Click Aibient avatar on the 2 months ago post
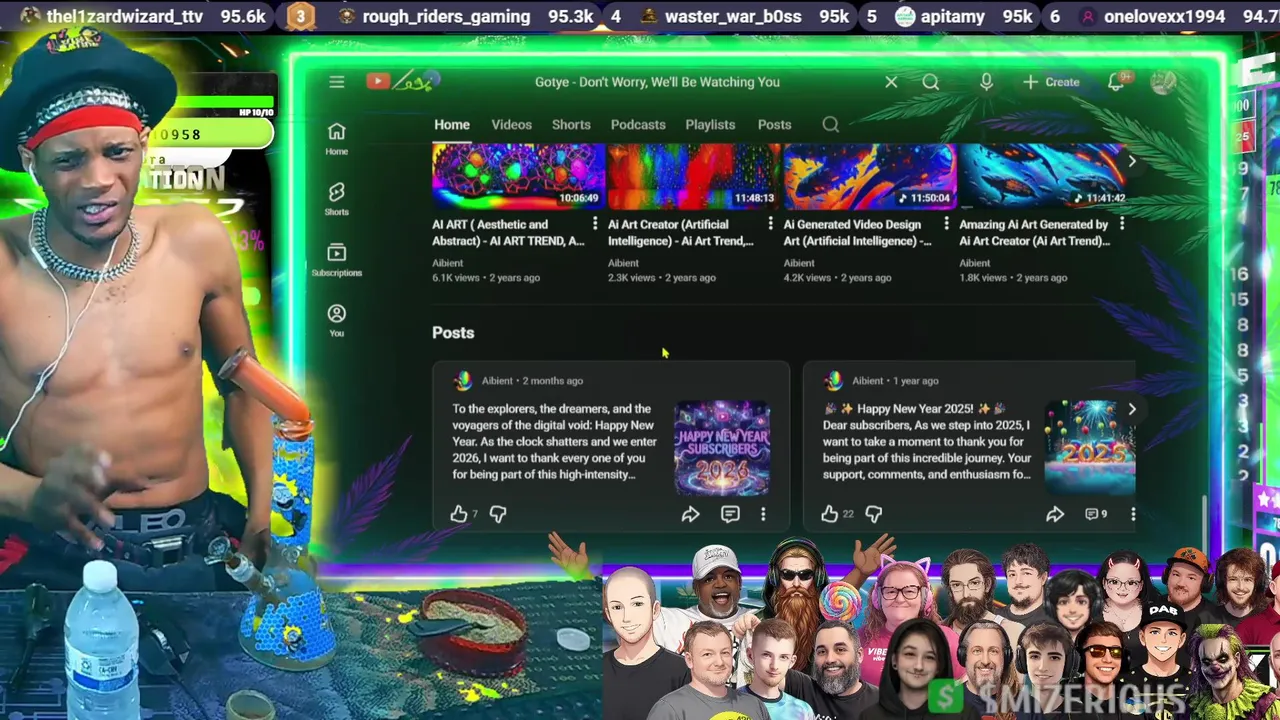This screenshot has width=1280, height=720. coord(462,381)
